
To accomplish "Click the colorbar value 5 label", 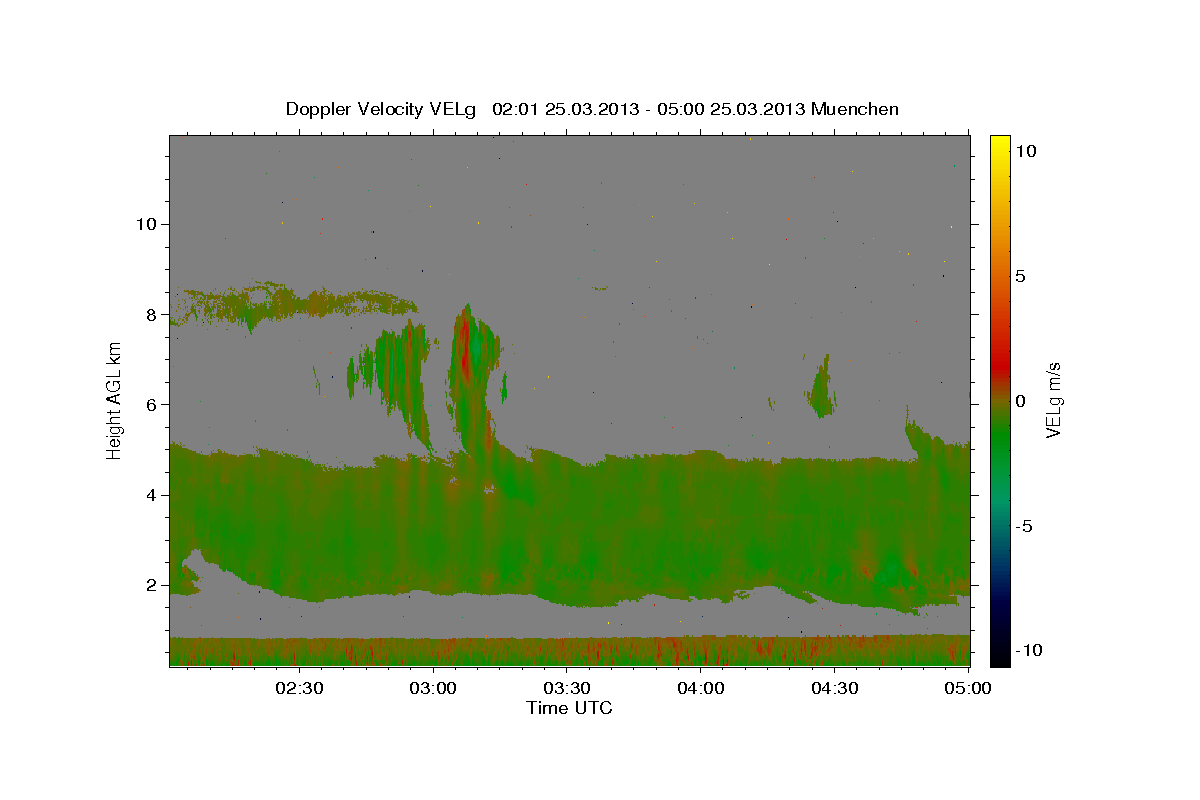I will pyautogui.click(x=1021, y=276).
